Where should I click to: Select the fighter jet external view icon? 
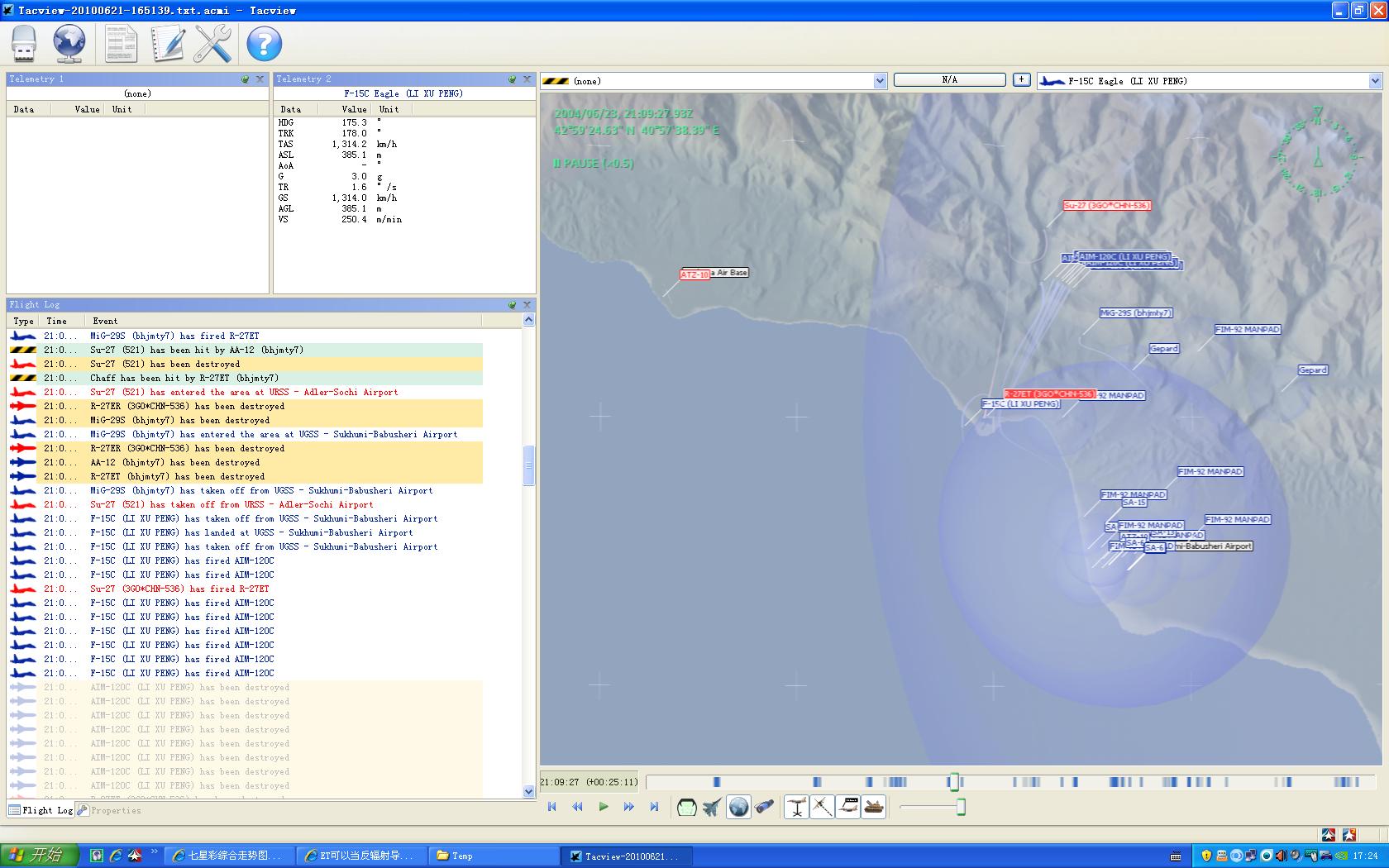[712, 807]
